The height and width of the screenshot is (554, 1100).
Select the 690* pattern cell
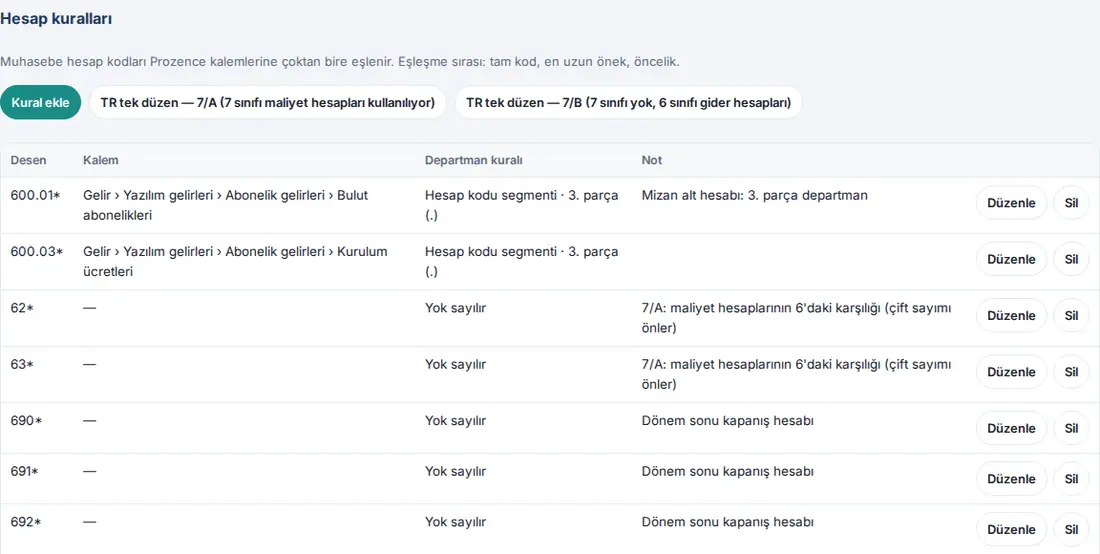tap(27, 421)
